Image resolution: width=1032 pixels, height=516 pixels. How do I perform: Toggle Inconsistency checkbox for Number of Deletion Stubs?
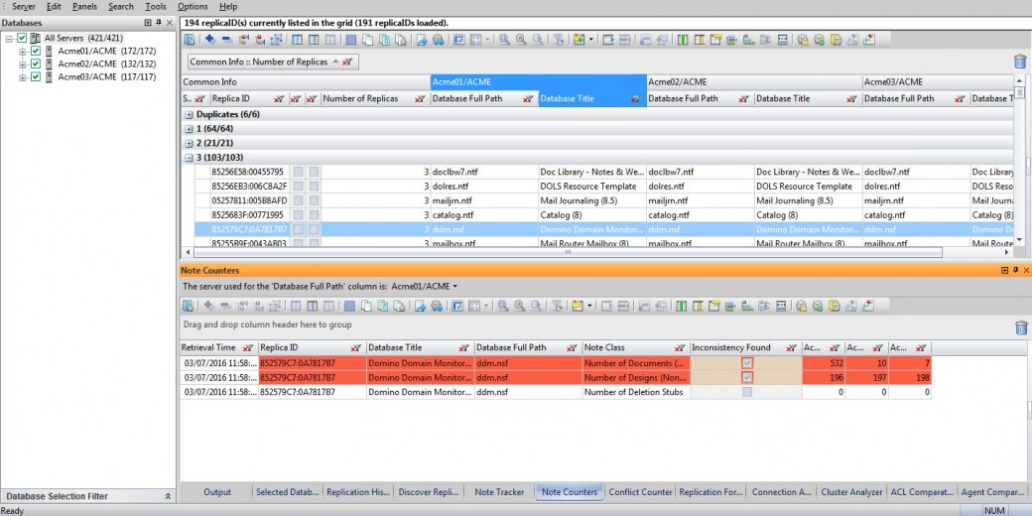747,392
